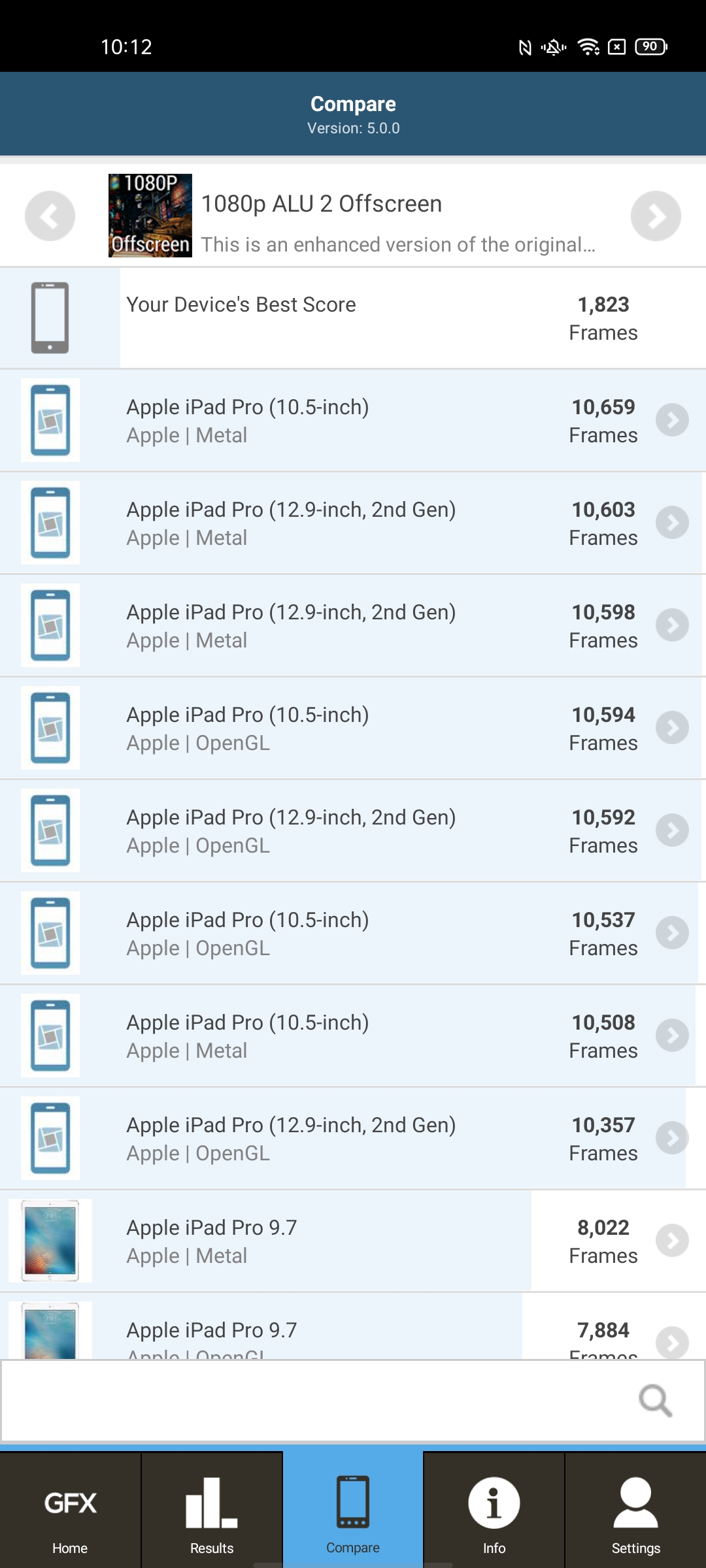
Task: Go to next benchmark test arrow
Action: tap(656, 216)
